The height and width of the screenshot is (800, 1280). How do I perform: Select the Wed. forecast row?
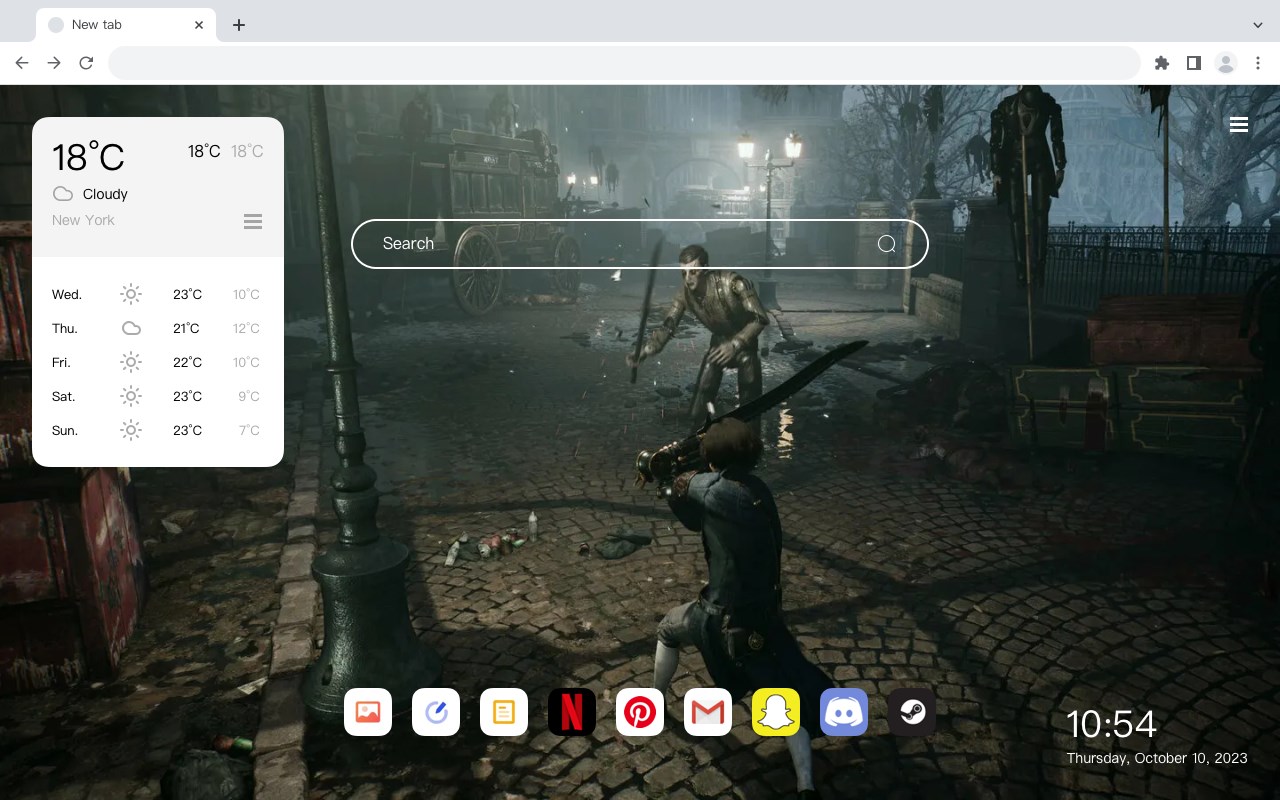pyautogui.click(x=158, y=294)
